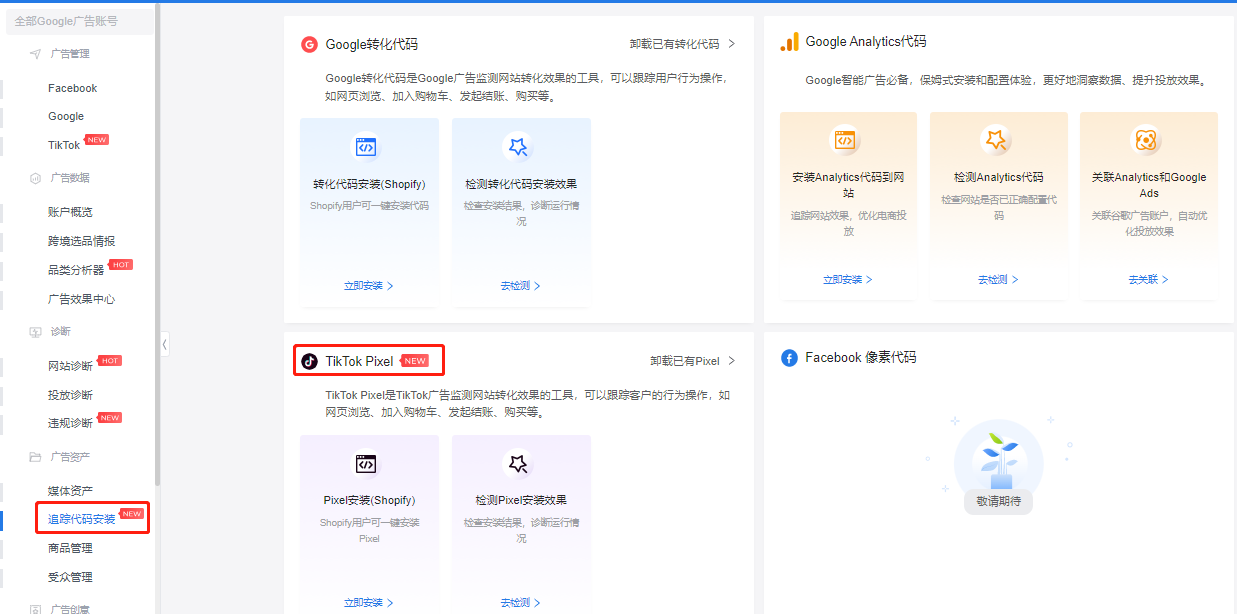Click 去检测 on 检测转化代码安装效果 card
The height and width of the screenshot is (614, 1237).
[521, 286]
